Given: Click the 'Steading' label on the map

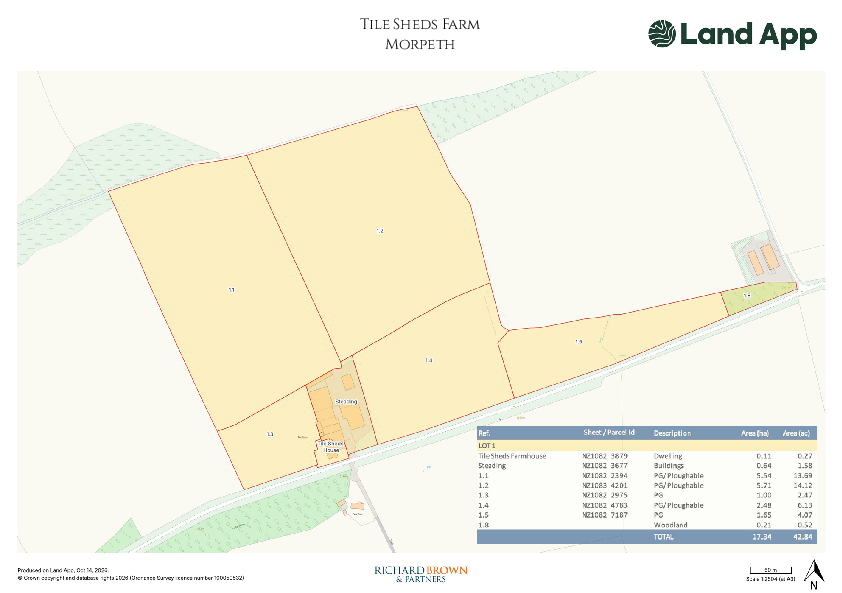Looking at the screenshot, I should point(346,401).
